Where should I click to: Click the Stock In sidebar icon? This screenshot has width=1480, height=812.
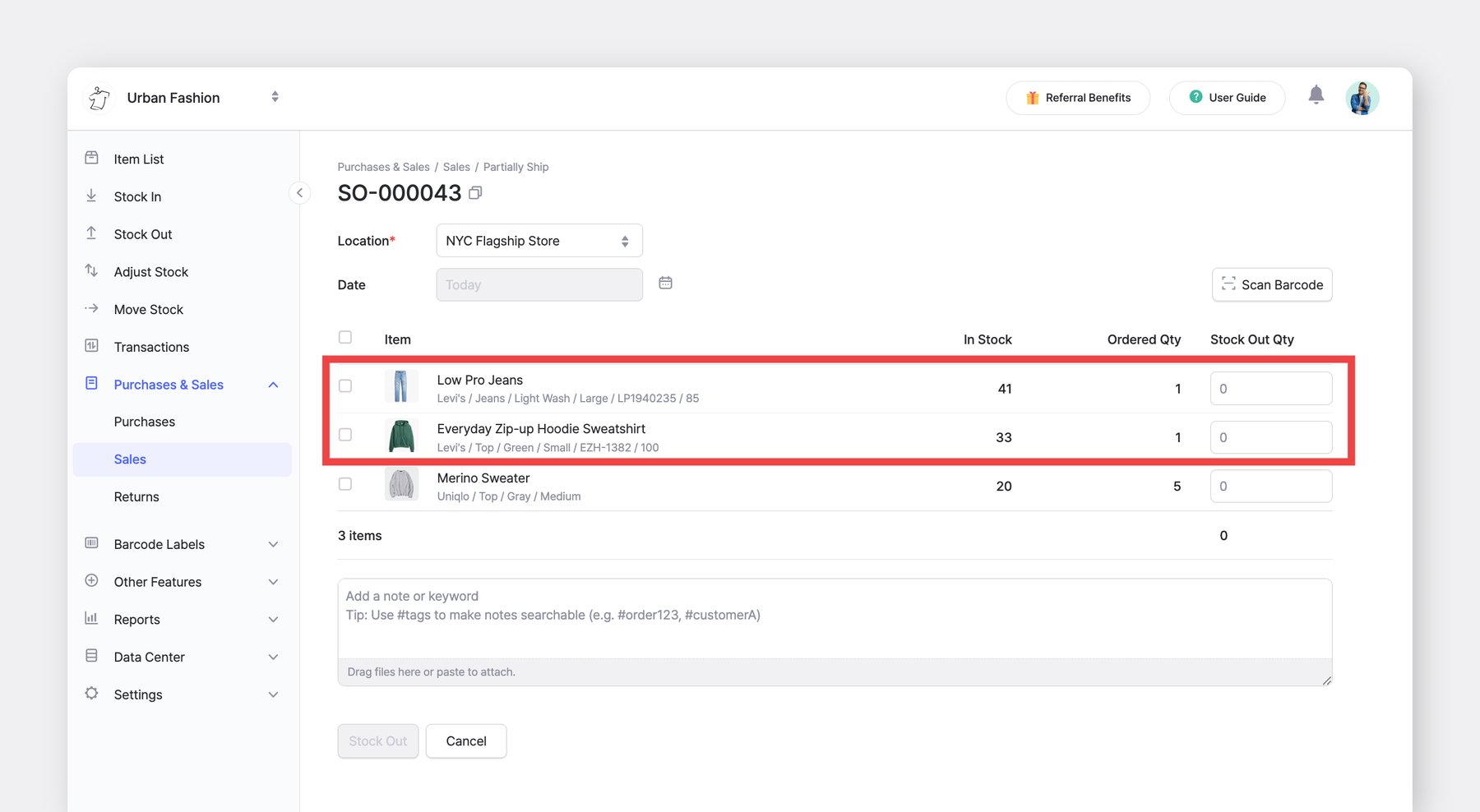pyautogui.click(x=91, y=196)
